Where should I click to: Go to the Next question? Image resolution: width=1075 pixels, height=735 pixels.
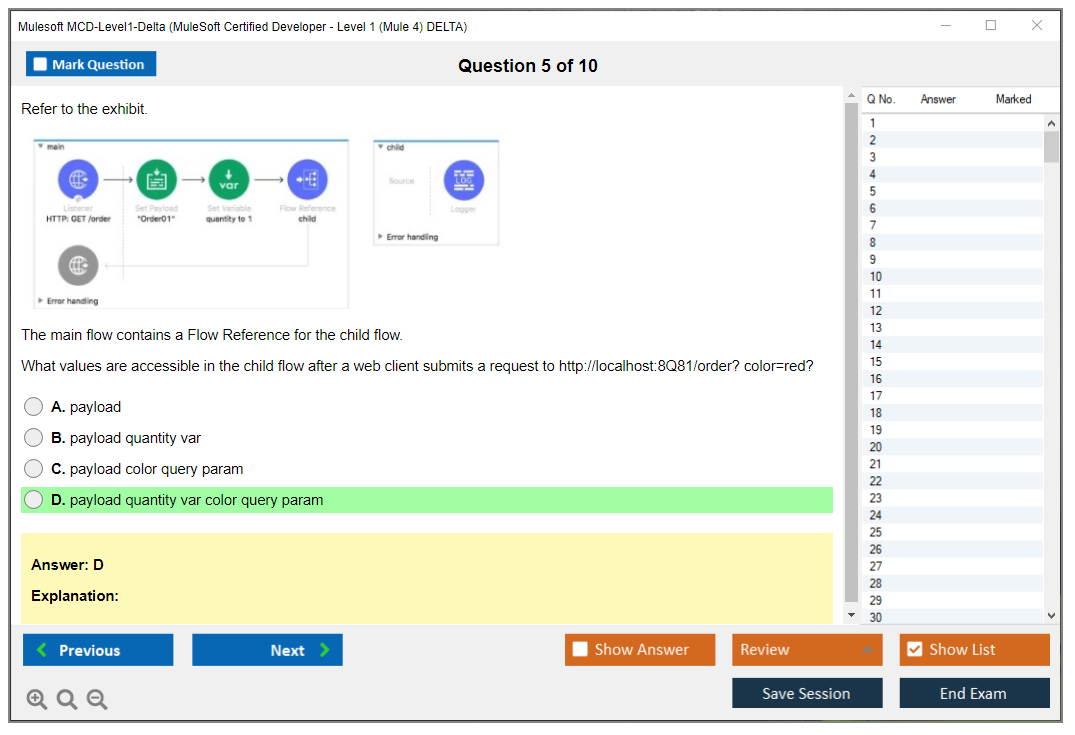coord(267,650)
